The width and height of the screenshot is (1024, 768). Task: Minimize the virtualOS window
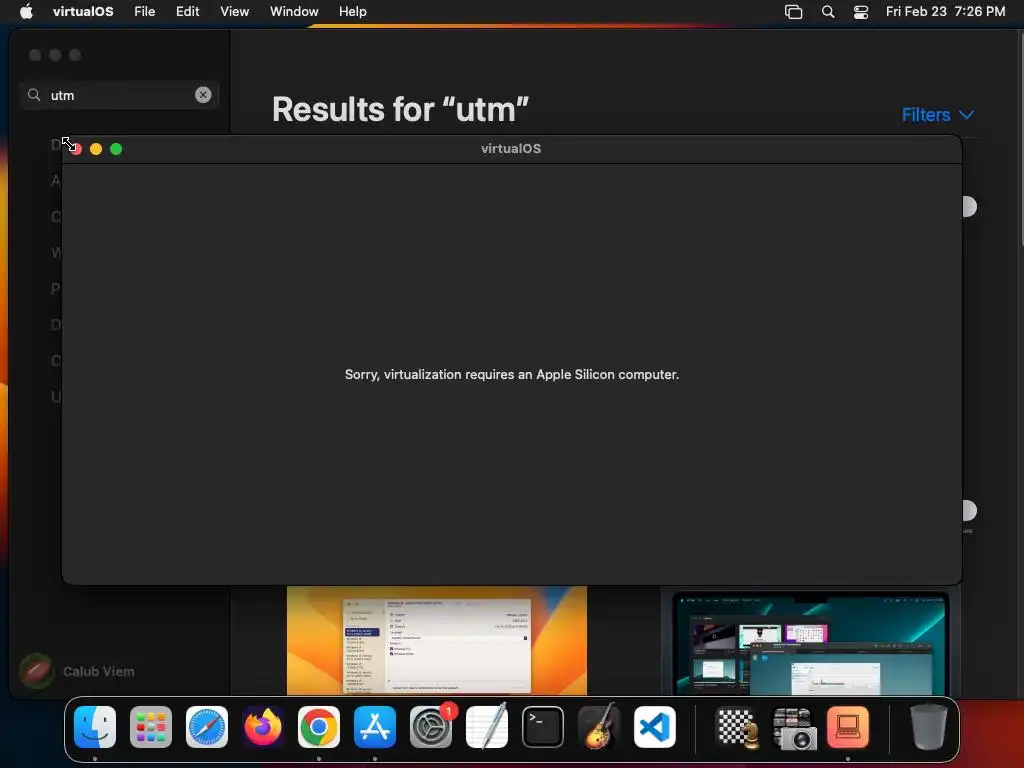(x=96, y=149)
